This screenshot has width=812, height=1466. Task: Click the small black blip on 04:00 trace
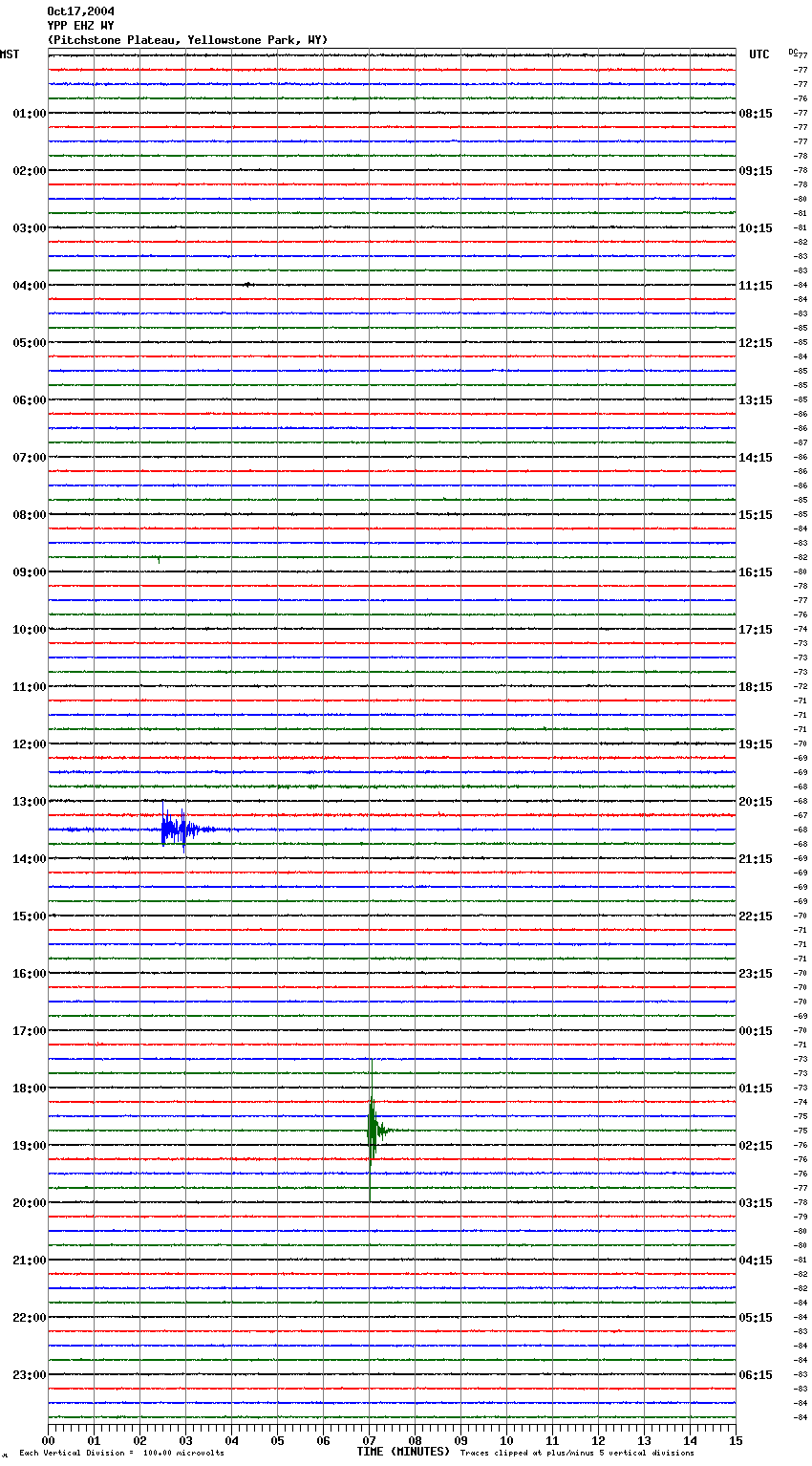click(x=247, y=284)
